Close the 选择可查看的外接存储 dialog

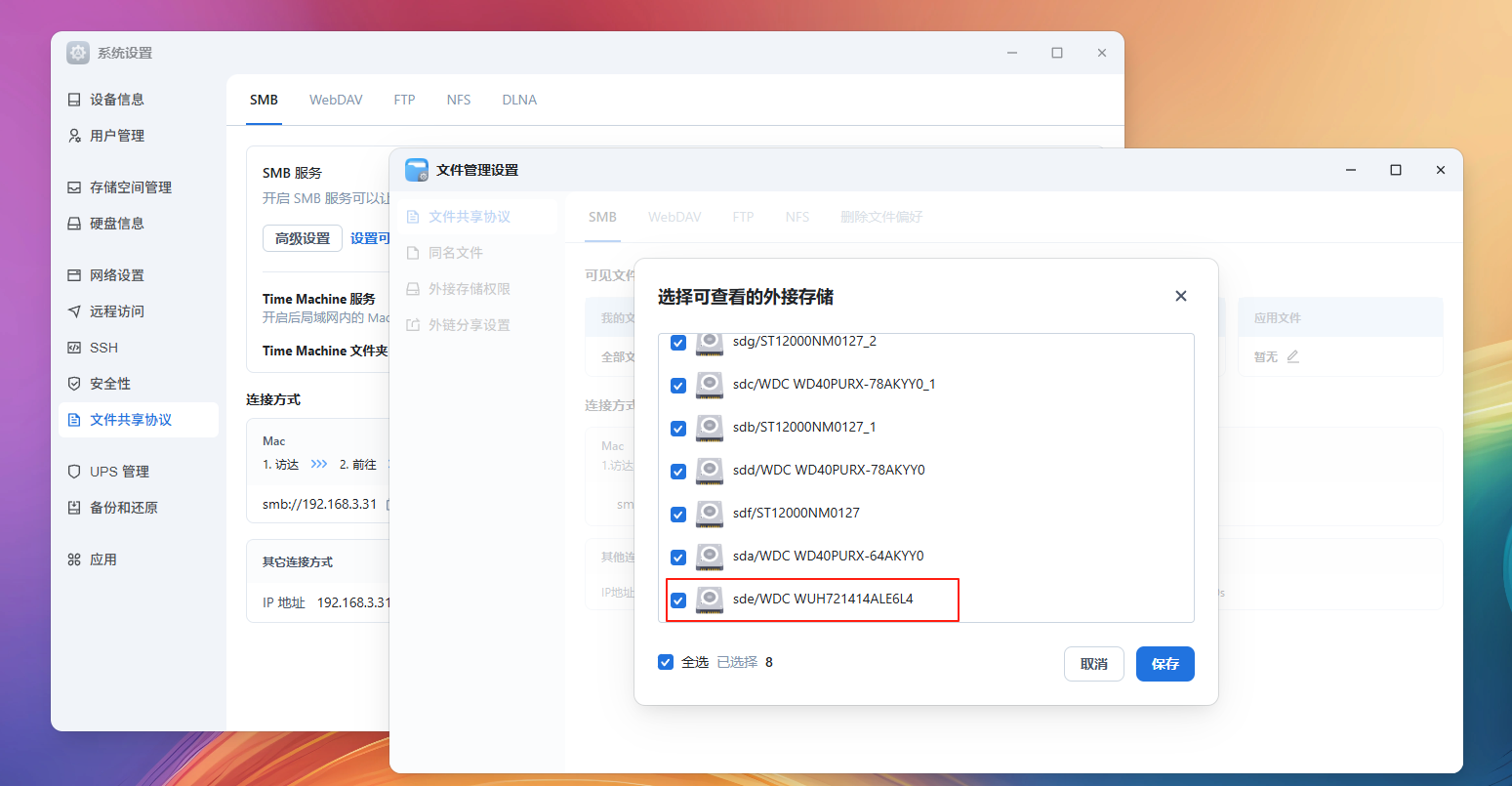1181,296
